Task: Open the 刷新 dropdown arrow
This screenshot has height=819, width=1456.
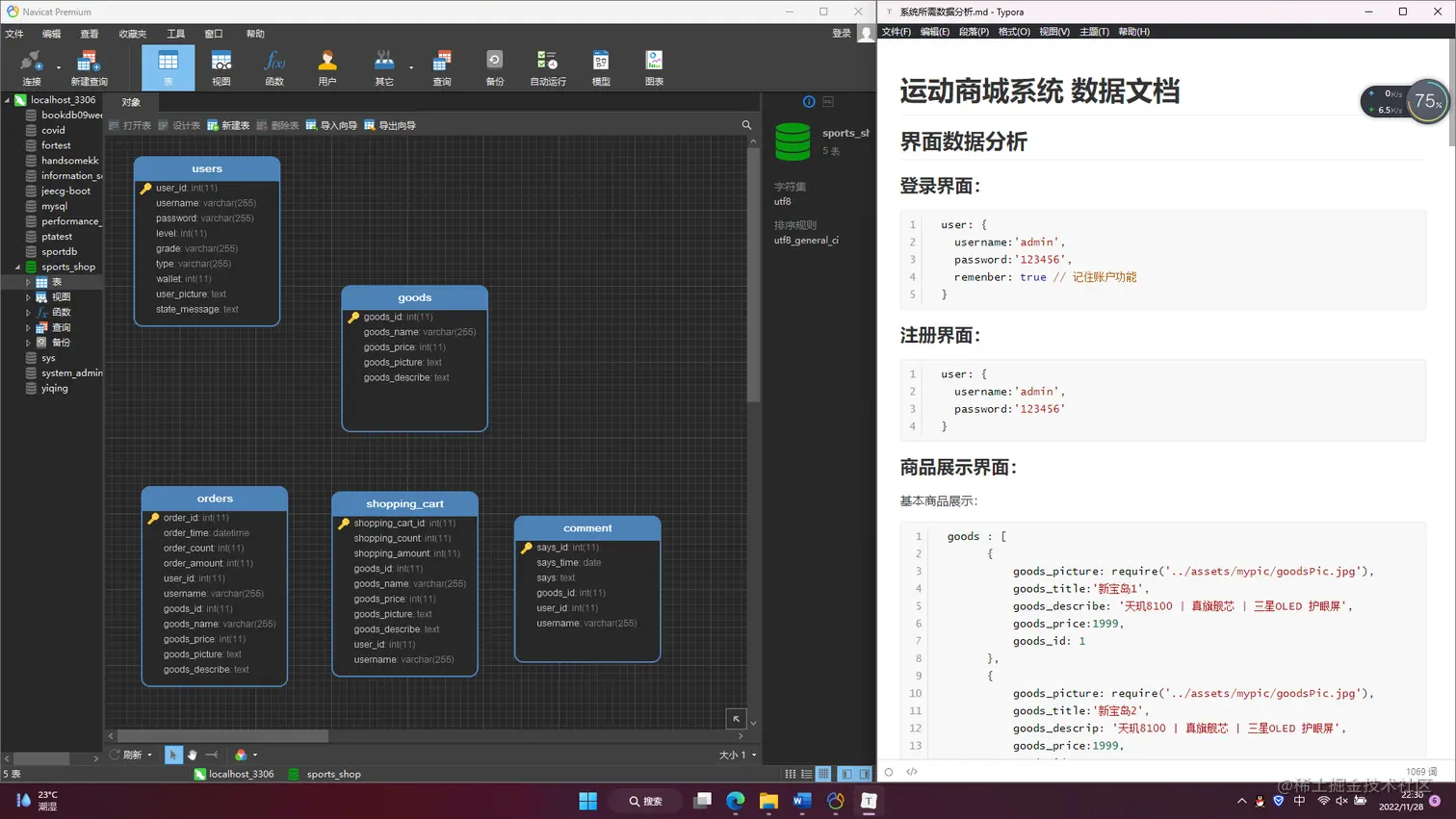Action: pos(149,755)
